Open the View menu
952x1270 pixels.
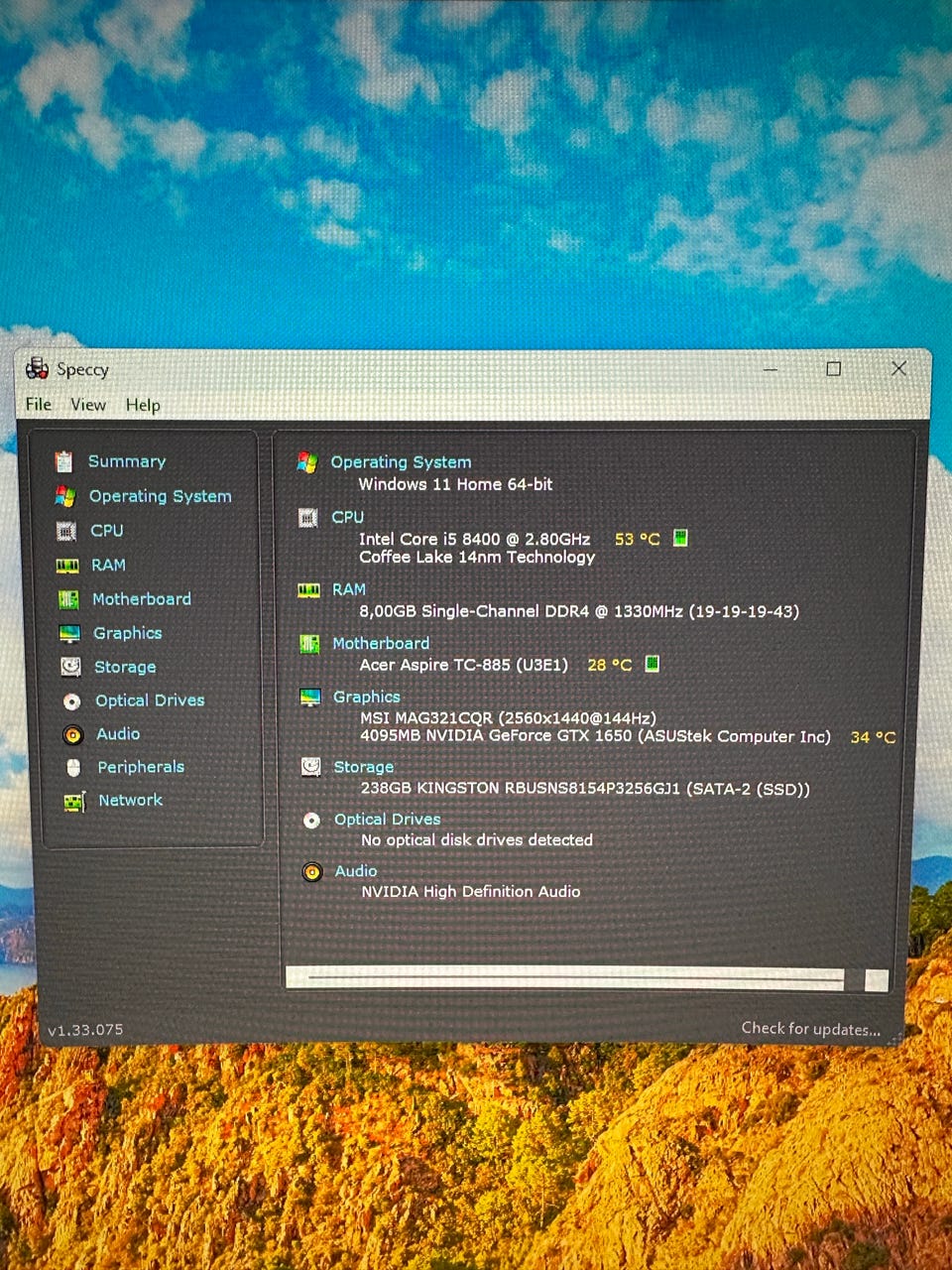point(88,404)
